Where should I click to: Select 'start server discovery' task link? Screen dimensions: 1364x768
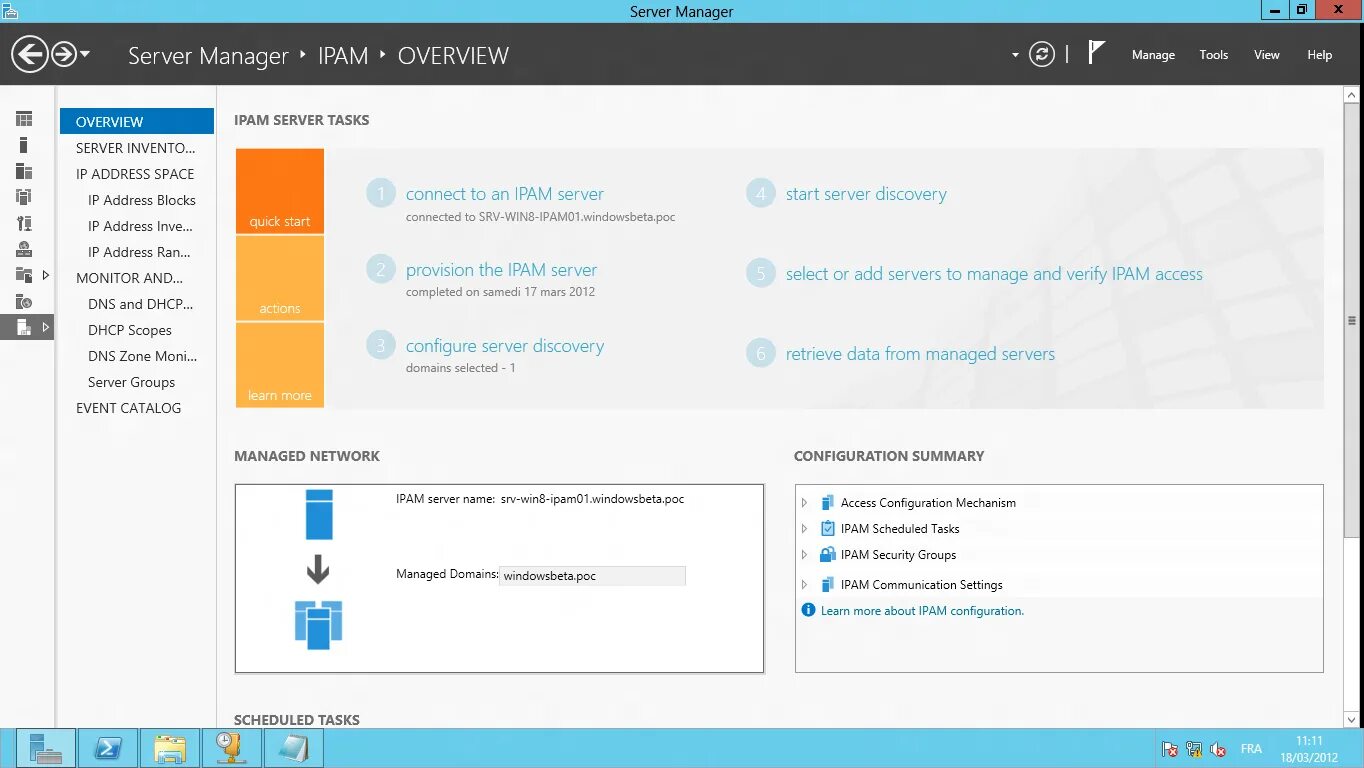pos(866,193)
